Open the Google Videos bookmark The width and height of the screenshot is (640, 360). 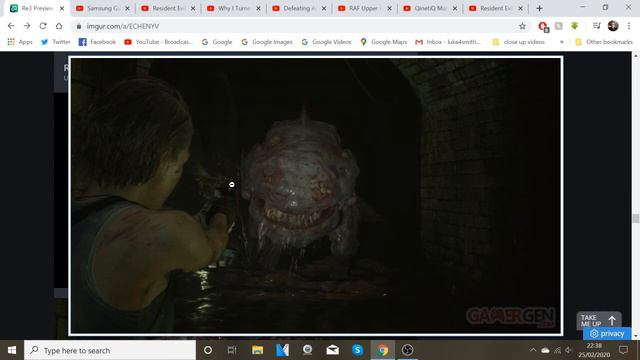coord(326,42)
